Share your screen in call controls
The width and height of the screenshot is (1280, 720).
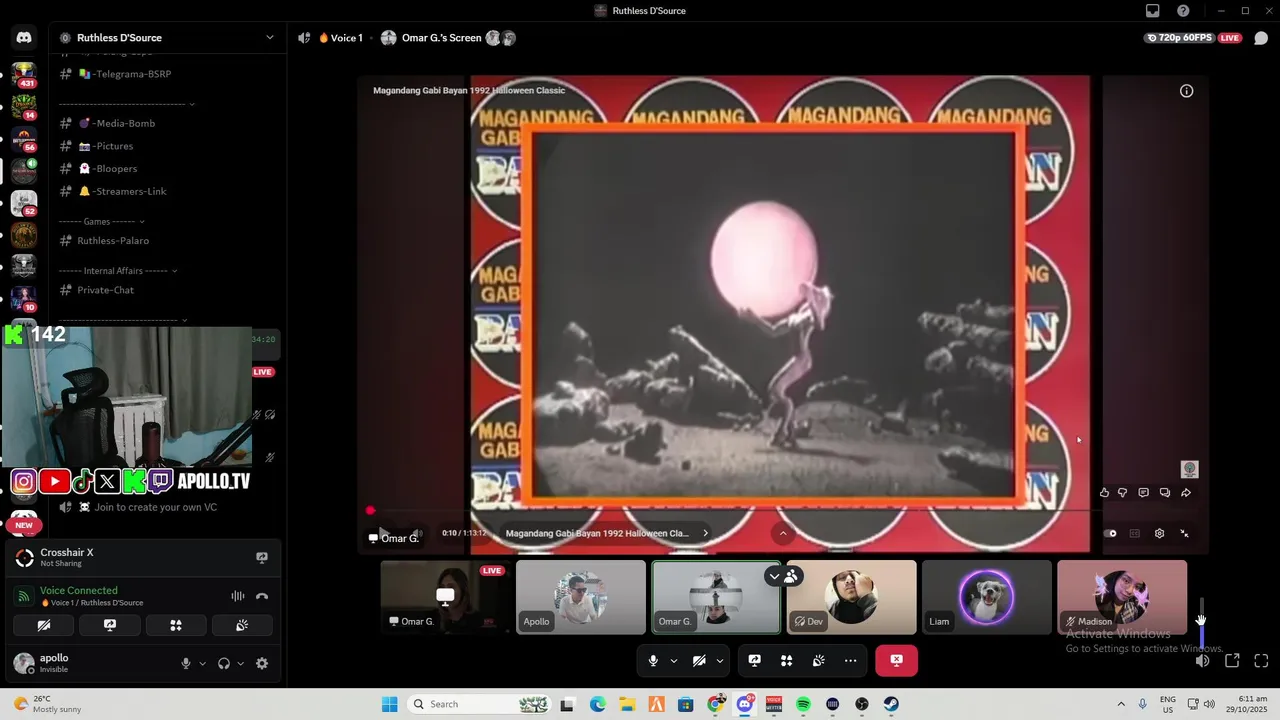point(755,661)
